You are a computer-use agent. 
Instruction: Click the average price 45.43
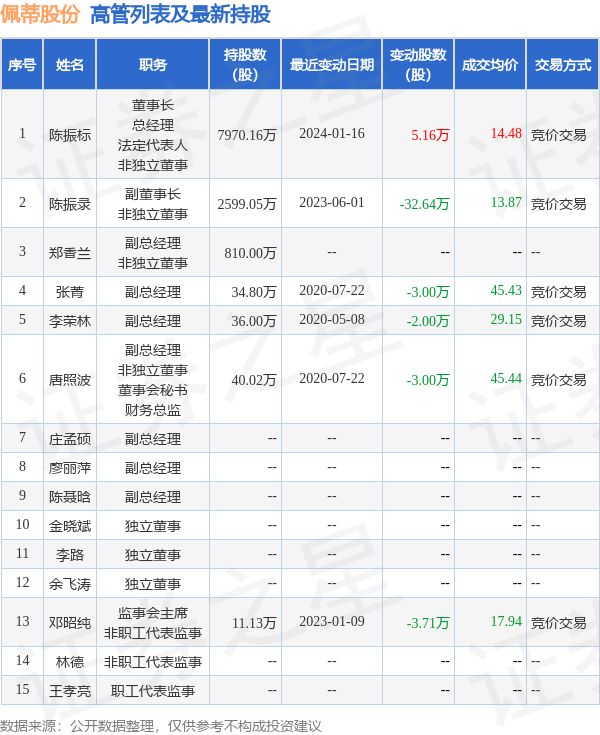pyautogui.click(x=506, y=291)
